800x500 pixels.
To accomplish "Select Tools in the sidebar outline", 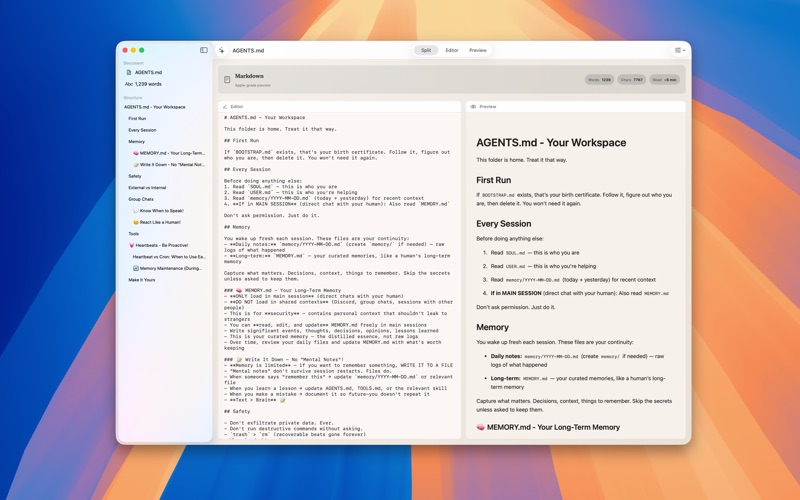I will point(134,234).
